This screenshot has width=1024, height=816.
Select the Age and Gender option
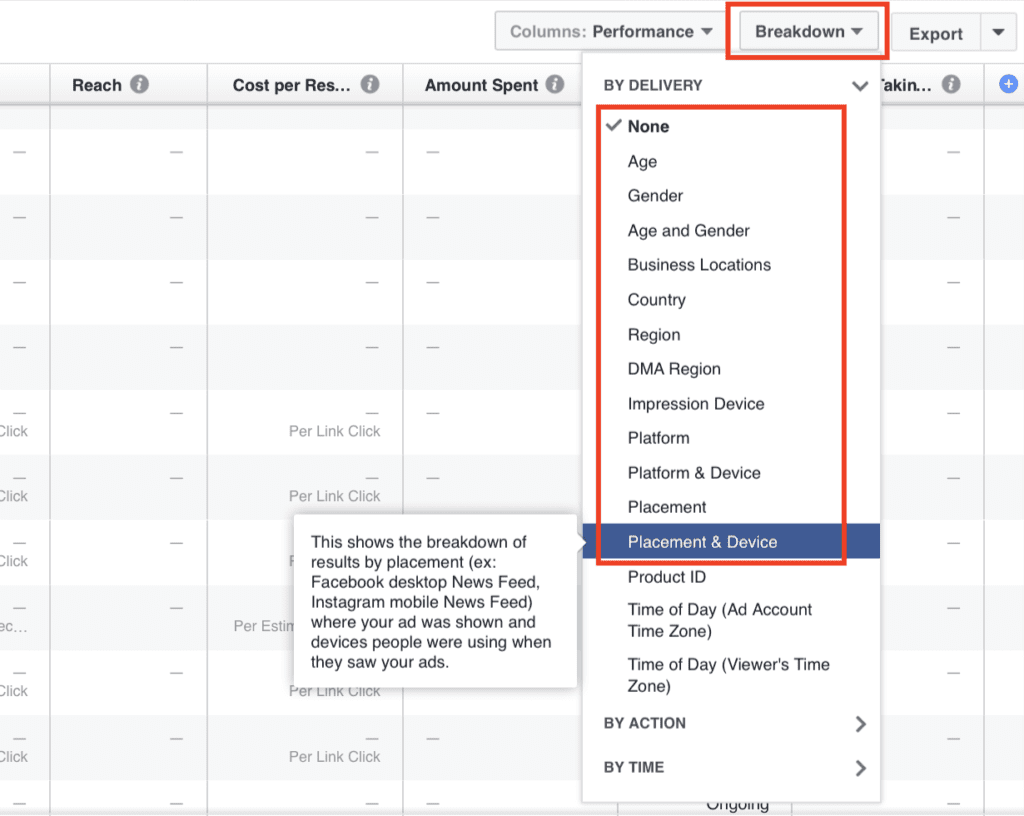pyautogui.click(x=731, y=230)
